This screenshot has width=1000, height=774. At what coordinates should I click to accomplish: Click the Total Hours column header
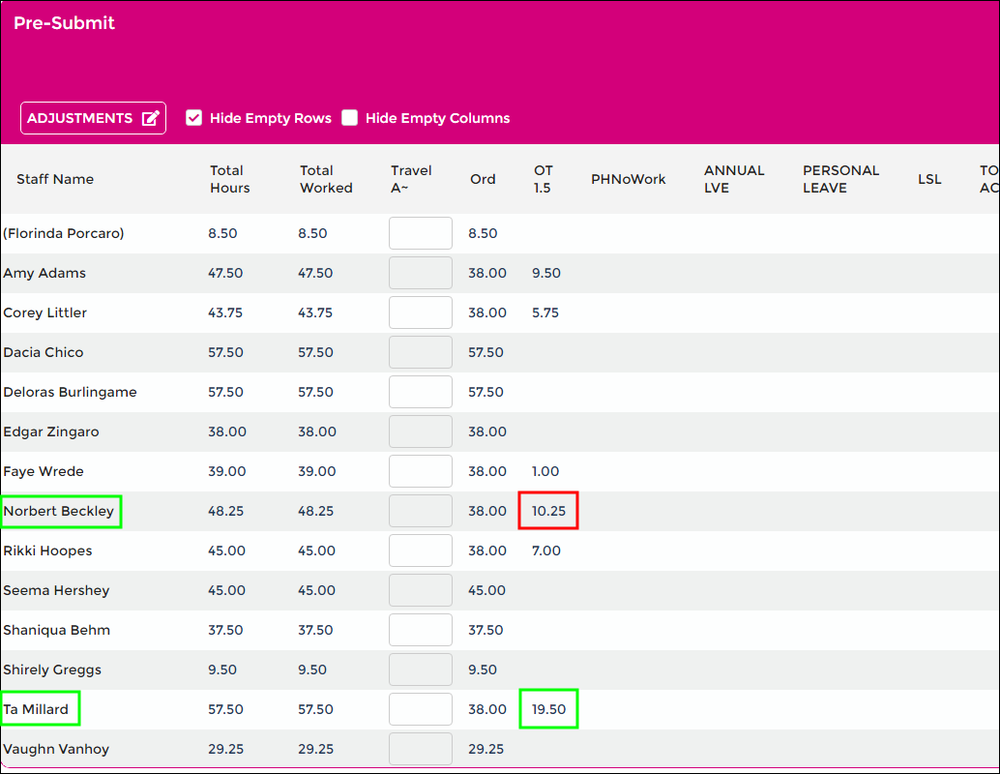pos(229,179)
